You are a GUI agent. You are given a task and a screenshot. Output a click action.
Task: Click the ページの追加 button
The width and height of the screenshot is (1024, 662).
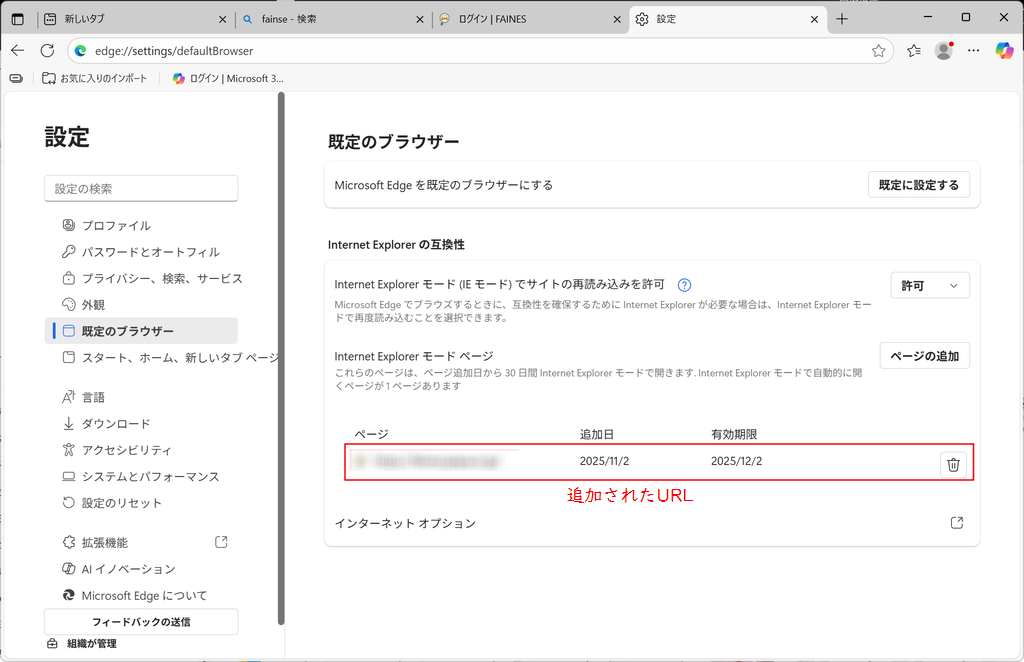[x=924, y=355]
